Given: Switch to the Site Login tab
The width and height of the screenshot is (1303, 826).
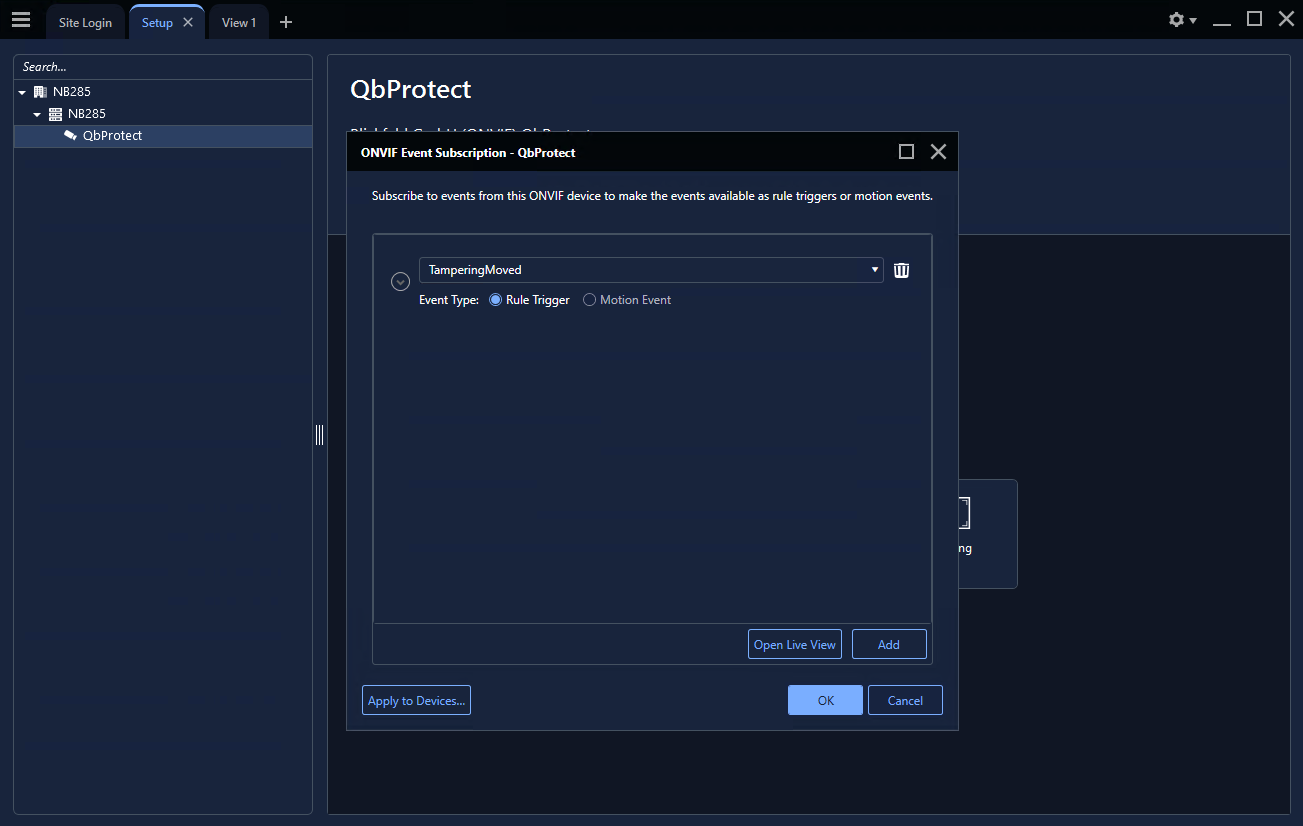Looking at the screenshot, I should [85, 23].
